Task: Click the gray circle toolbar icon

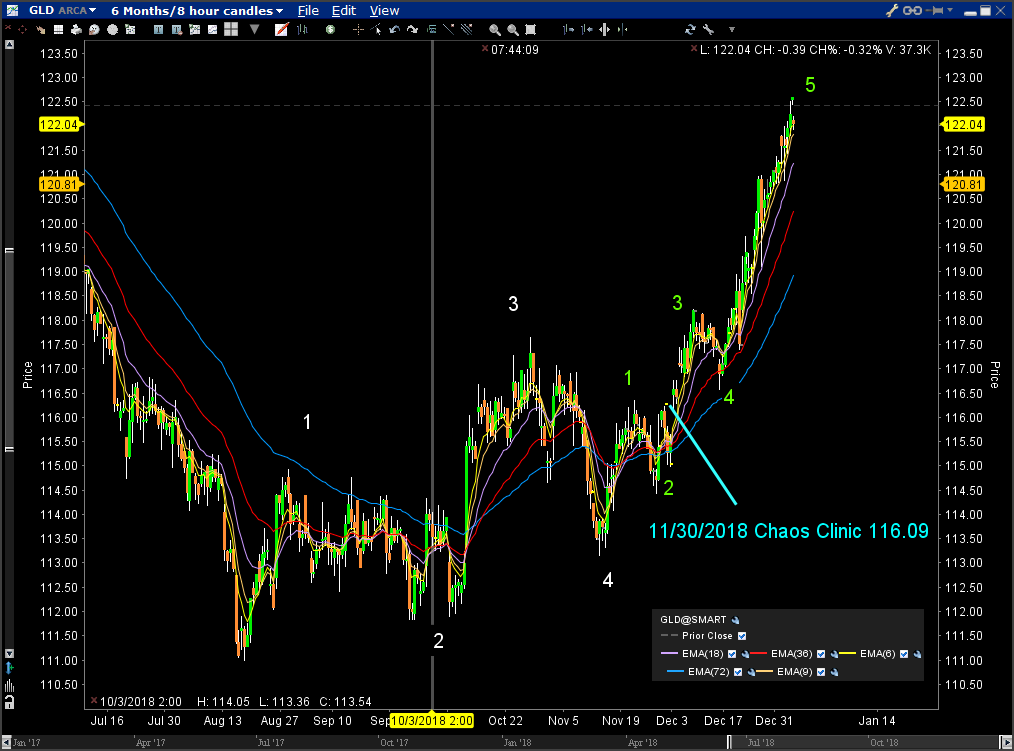Action: (x=113, y=30)
